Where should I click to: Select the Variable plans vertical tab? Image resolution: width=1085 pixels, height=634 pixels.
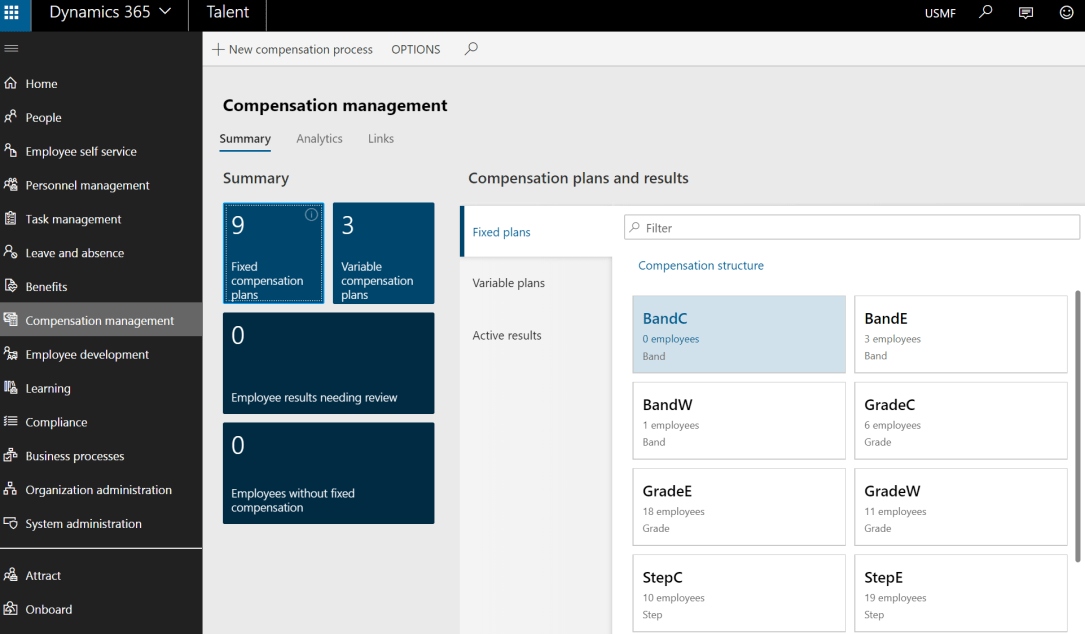508,283
